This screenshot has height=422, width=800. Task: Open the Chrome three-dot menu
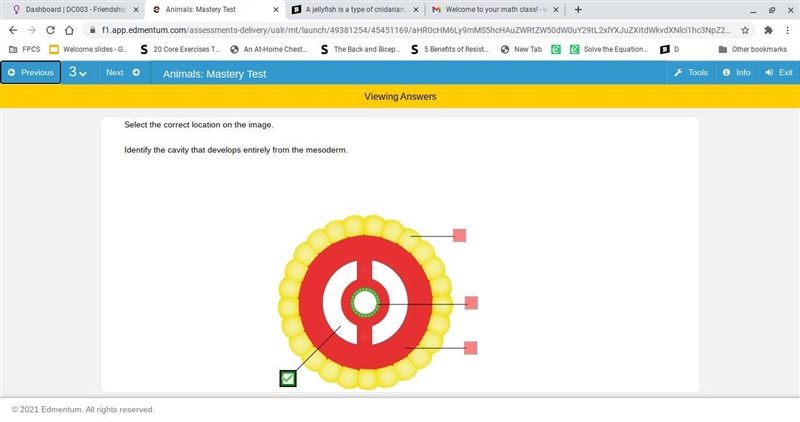(787, 30)
